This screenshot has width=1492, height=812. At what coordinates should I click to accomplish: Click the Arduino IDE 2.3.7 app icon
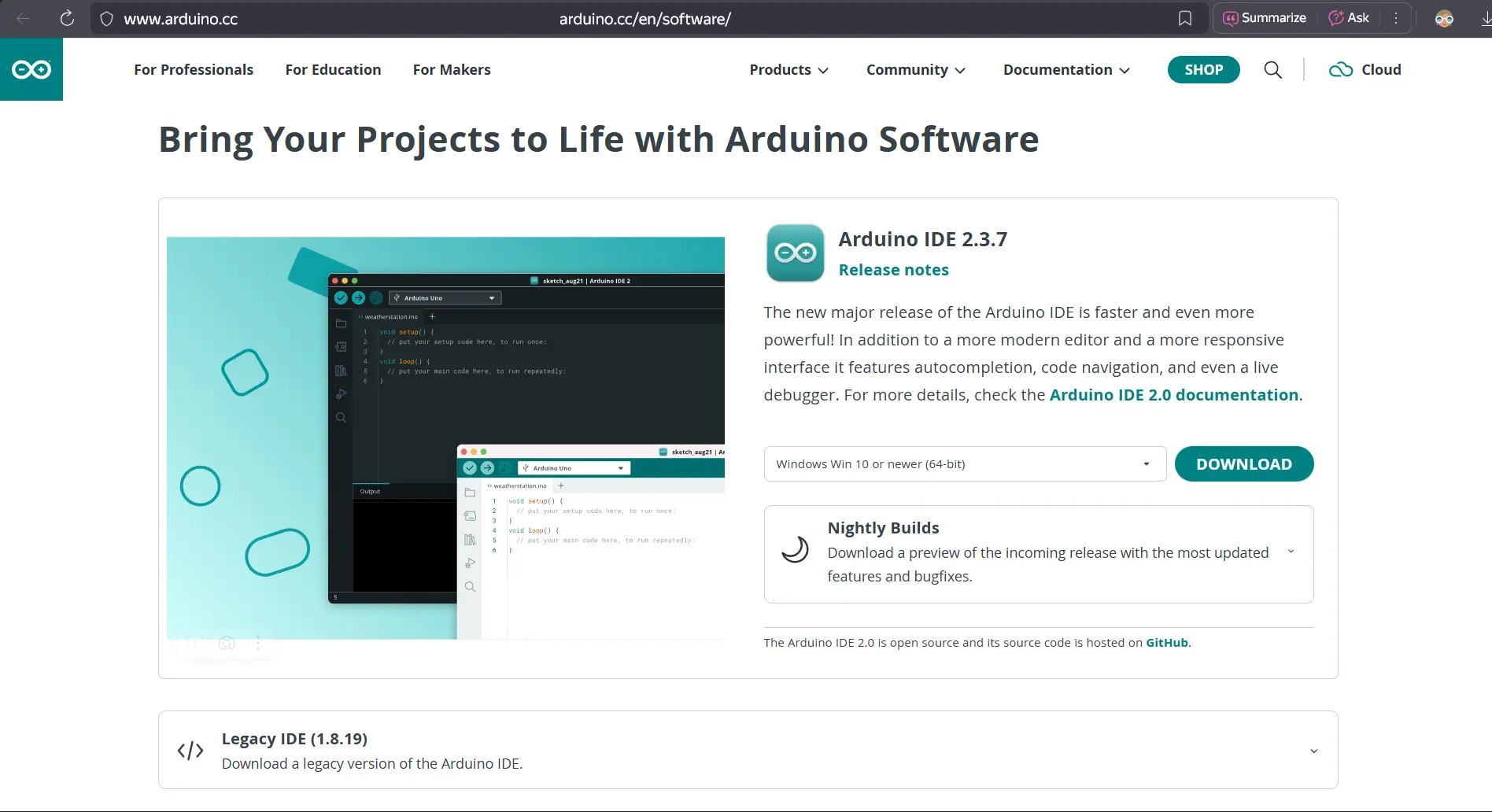pyautogui.click(x=795, y=253)
